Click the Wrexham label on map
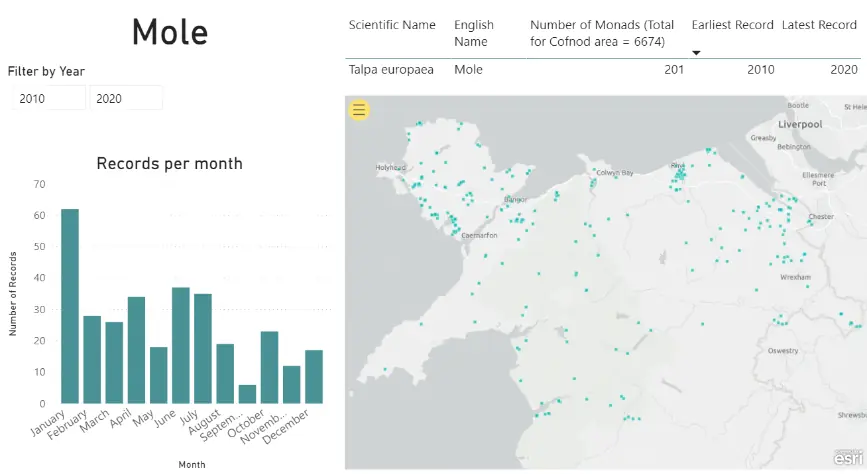Image resolution: width=867 pixels, height=474 pixels. click(795, 277)
